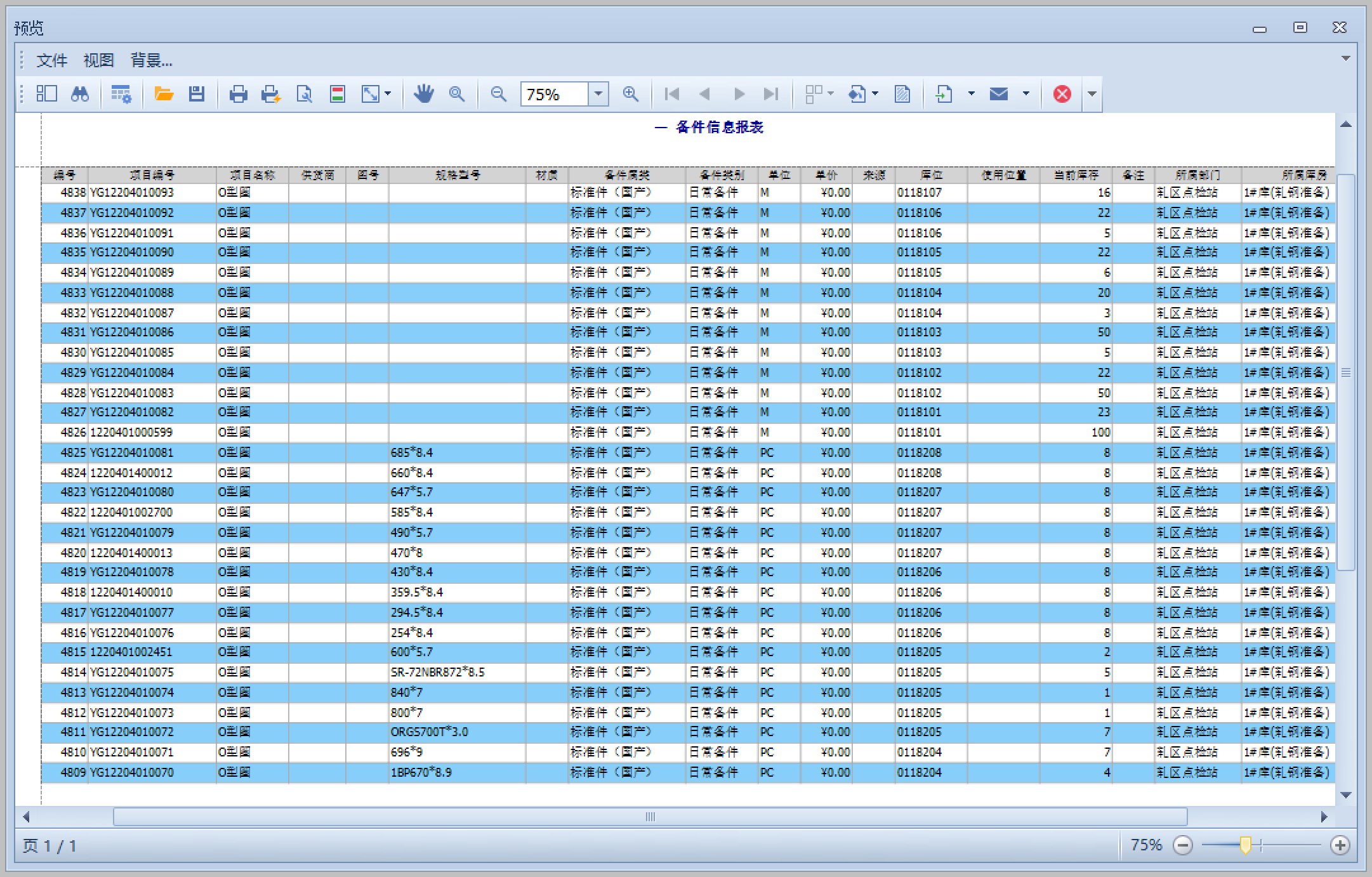The image size is (1372, 877).
Task: Click the status bar plus zoom button
Action: [1340, 845]
